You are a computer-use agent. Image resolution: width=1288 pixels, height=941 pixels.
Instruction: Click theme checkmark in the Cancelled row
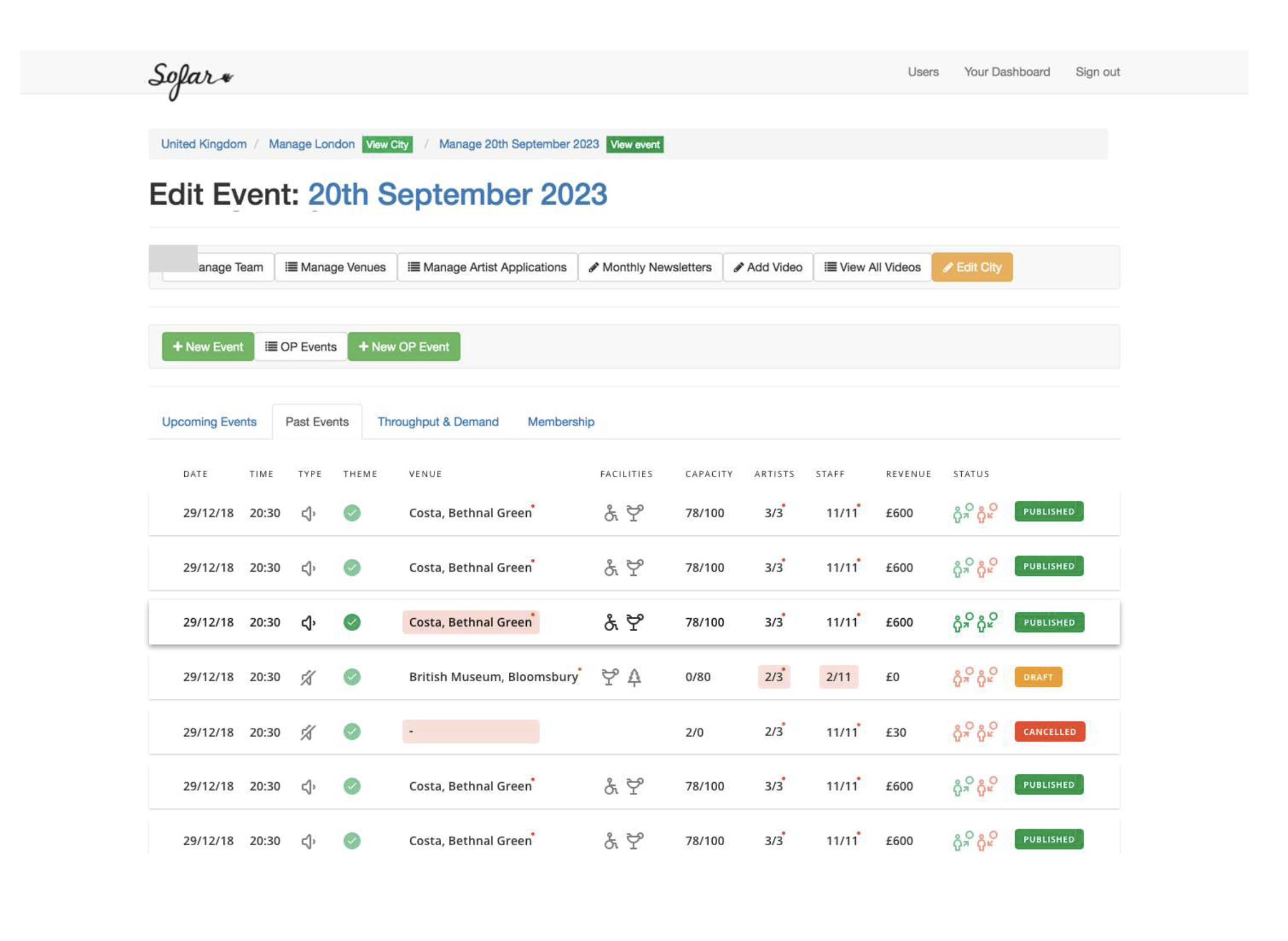352,731
